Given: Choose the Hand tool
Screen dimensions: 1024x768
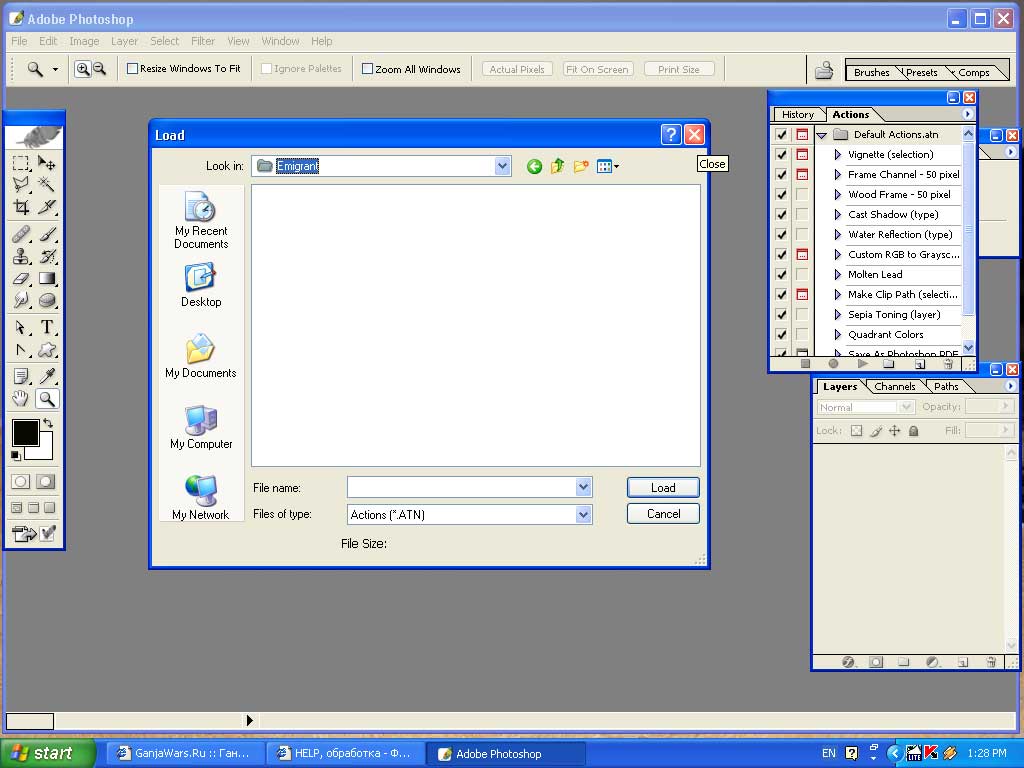Looking at the screenshot, I should tap(21, 398).
